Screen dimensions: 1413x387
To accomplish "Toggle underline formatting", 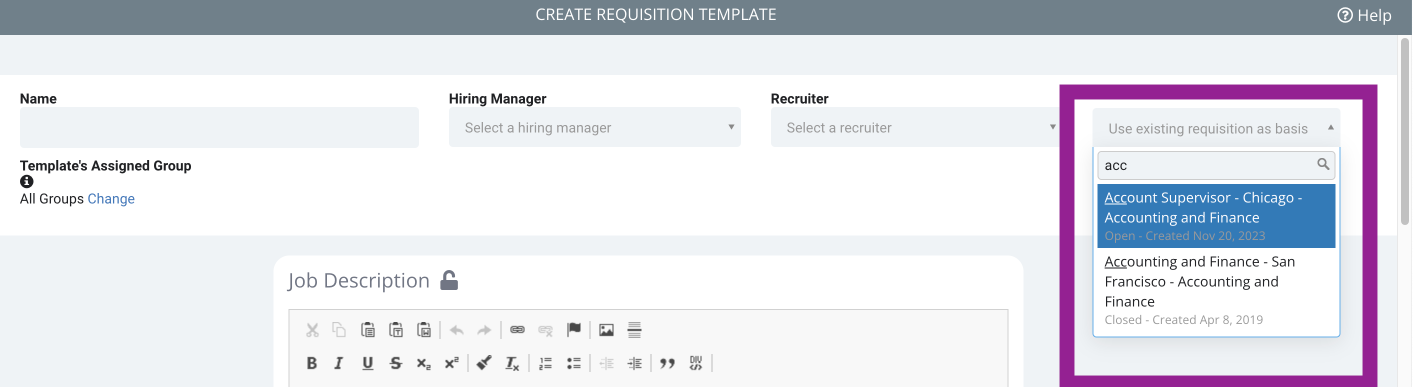I will pyautogui.click(x=368, y=363).
